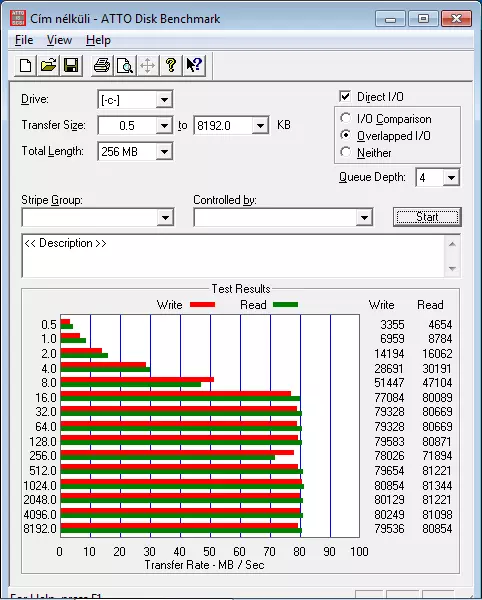482x600 pixels.
Task: Choose the Neither radio option
Action: tap(345, 152)
